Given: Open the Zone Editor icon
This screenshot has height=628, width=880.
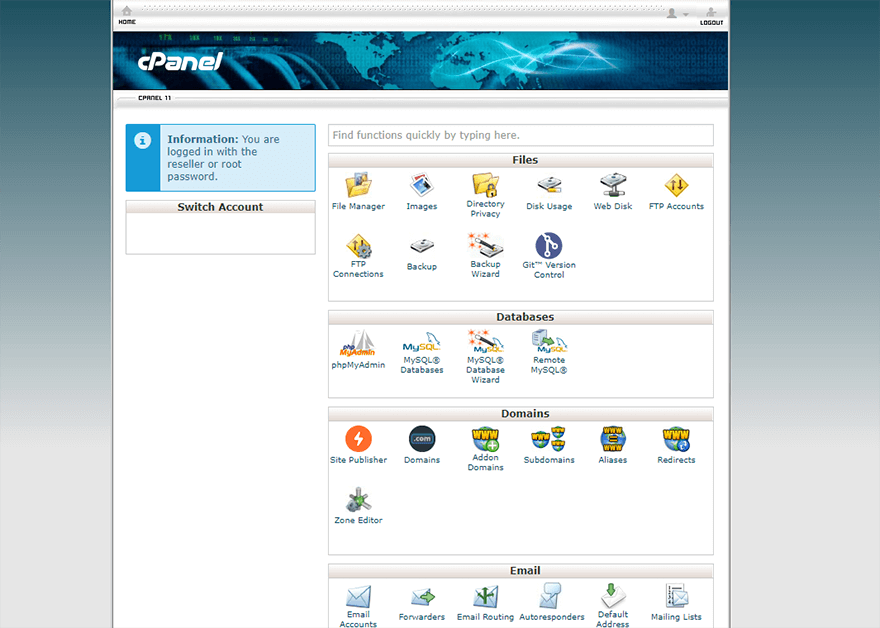Looking at the screenshot, I should click(358, 499).
